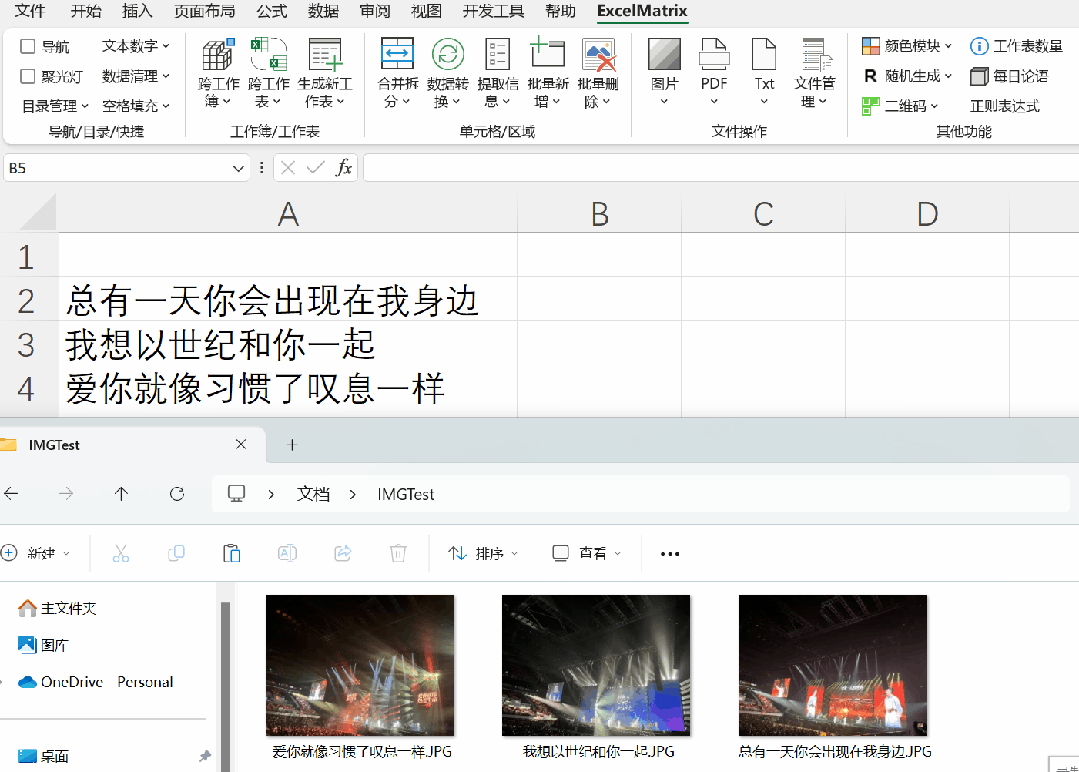The image size is (1079, 772).
Task: Select cell A2 containing 总有一天你会出现在我身边
Action: point(288,300)
